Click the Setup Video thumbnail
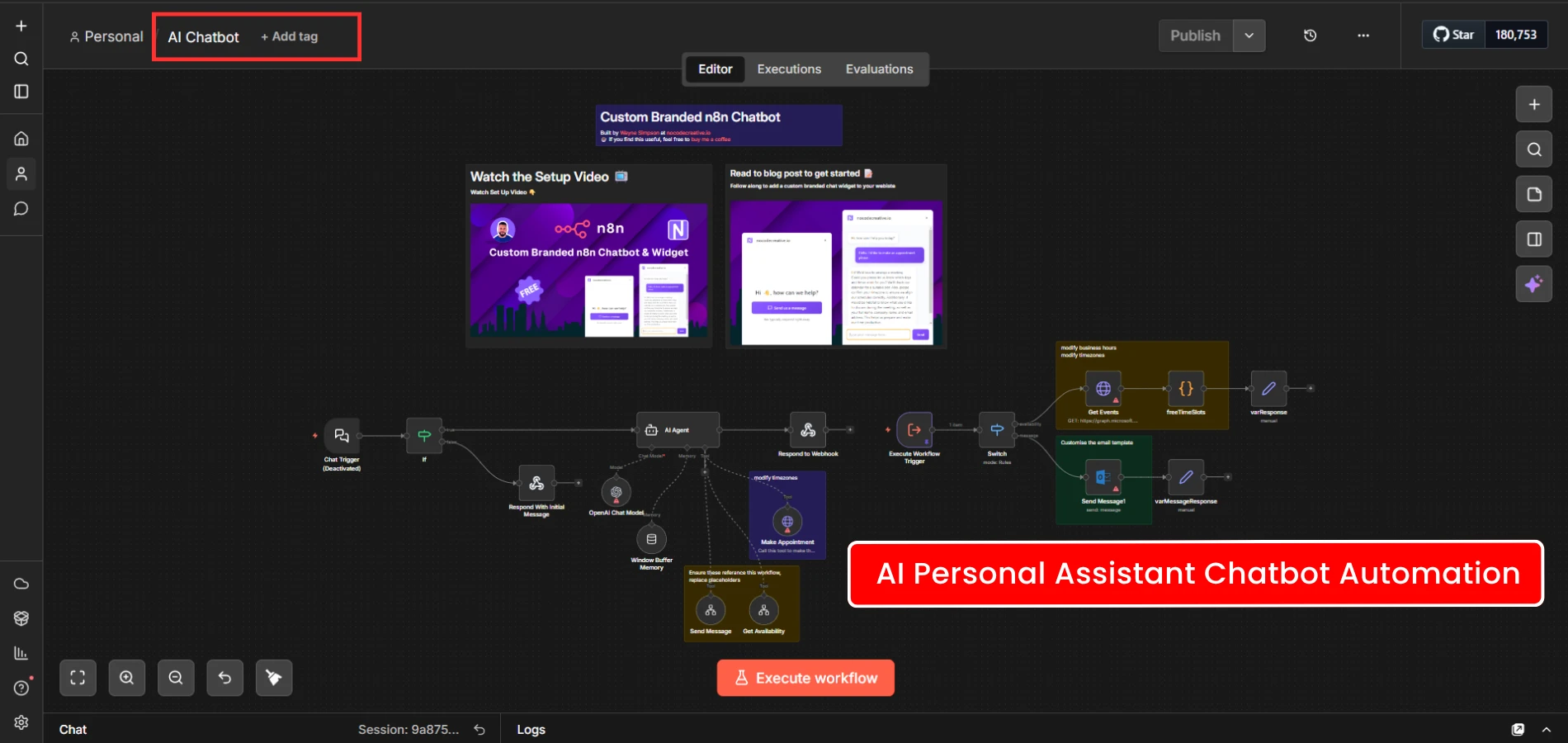Screen dimensions: 1568x743 point(588,270)
